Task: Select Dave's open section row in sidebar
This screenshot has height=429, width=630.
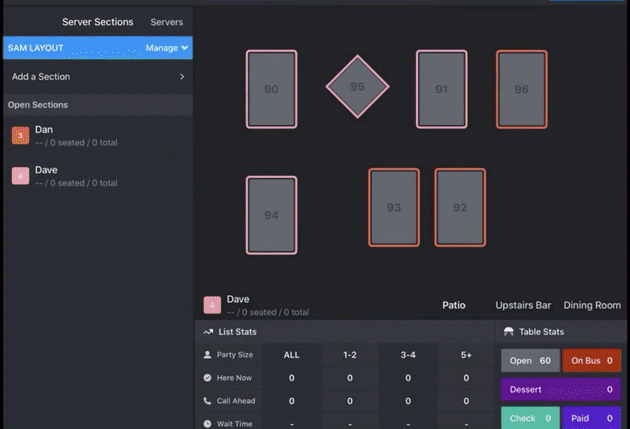Action: click(x=98, y=176)
